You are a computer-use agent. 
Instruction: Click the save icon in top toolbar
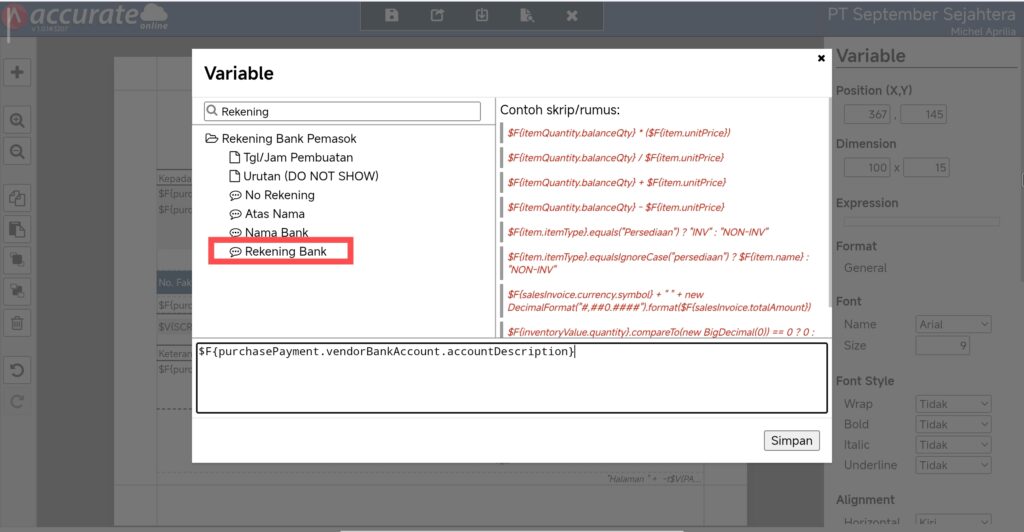click(392, 15)
